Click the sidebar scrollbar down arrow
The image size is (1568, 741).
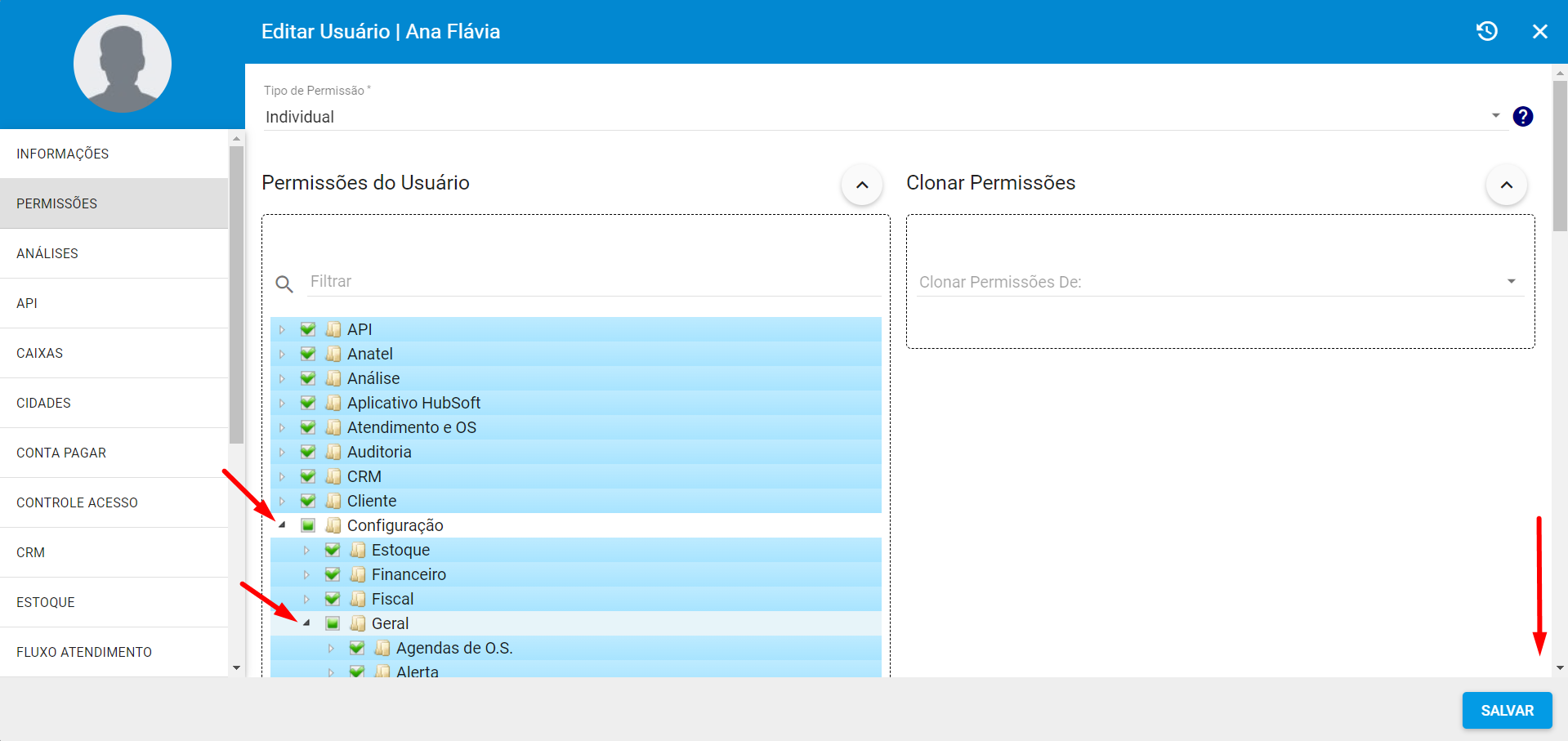click(236, 668)
